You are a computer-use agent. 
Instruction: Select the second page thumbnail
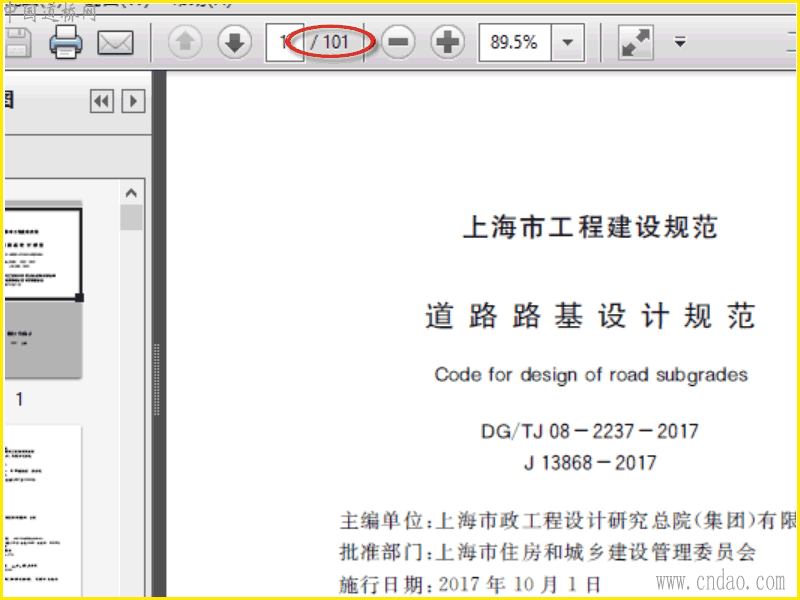(x=43, y=510)
